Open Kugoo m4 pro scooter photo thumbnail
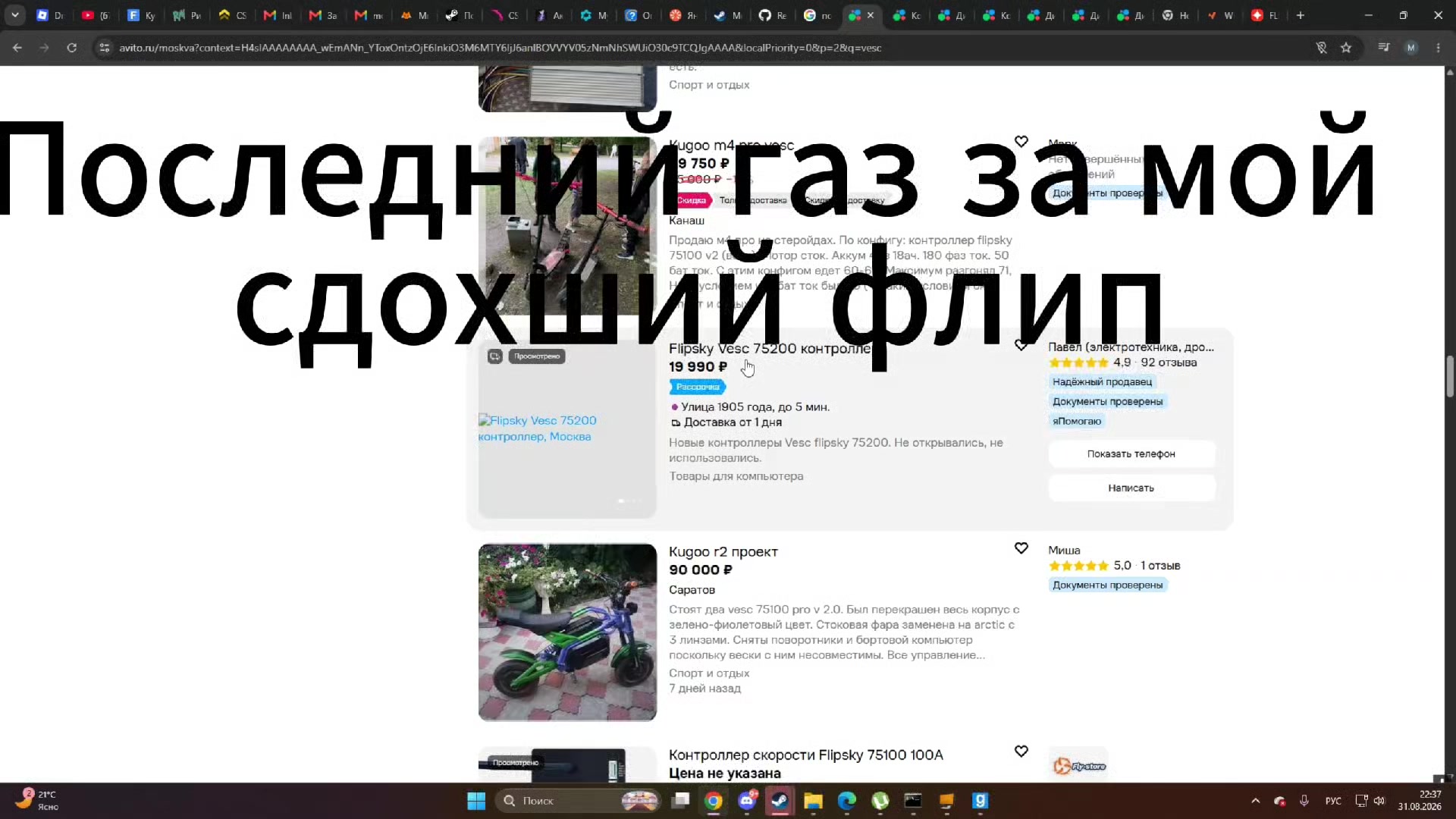1456x819 pixels. 567,226
